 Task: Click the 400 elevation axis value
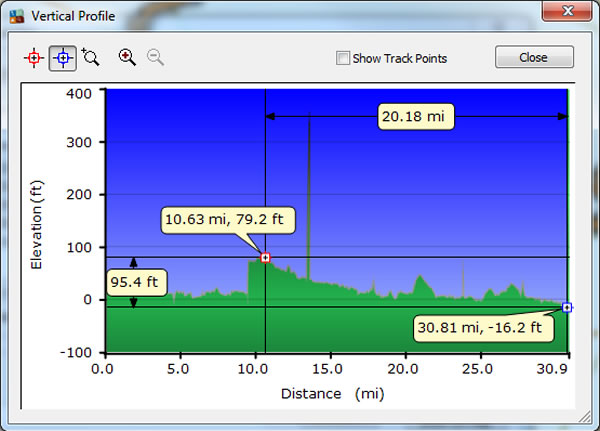tap(79, 94)
